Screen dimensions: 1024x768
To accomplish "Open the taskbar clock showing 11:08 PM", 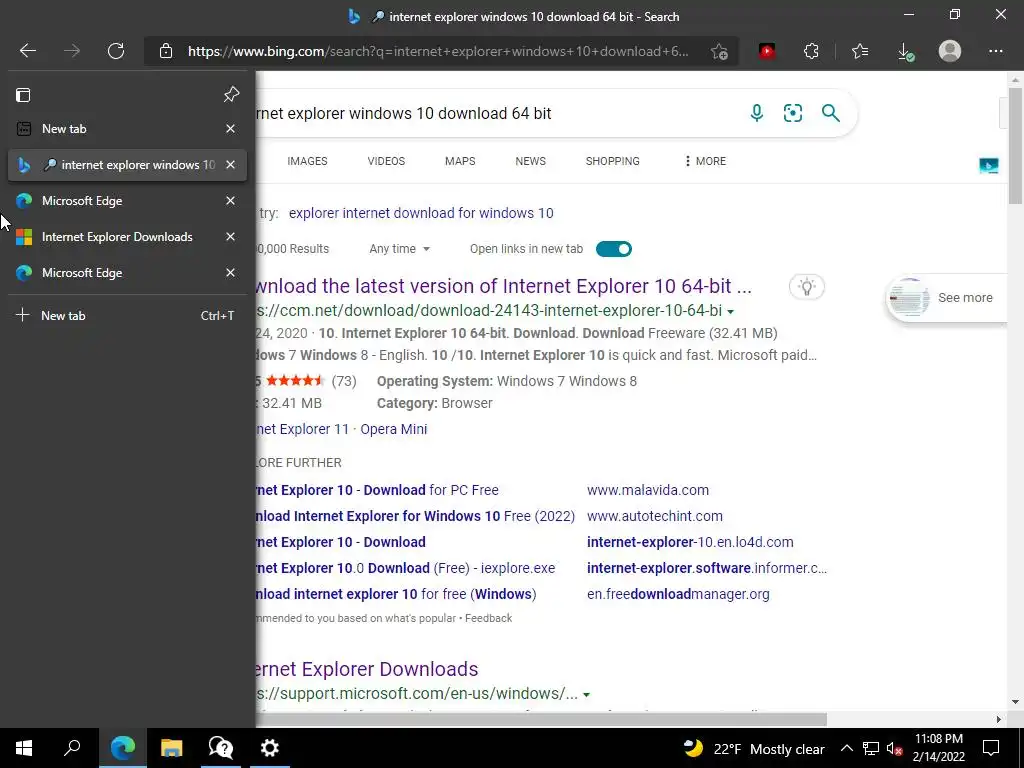I will pyautogui.click(x=938, y=748).
